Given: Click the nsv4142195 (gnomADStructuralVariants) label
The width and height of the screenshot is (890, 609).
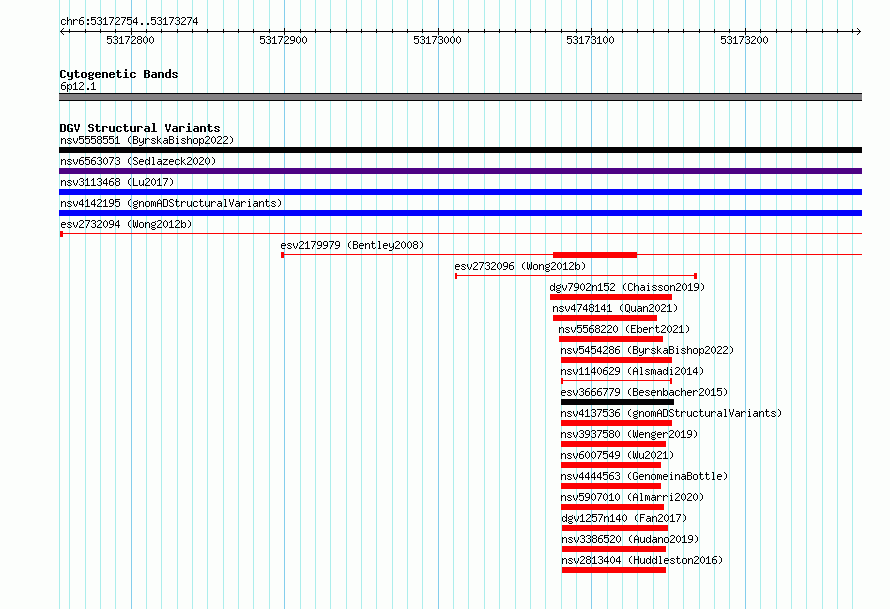Looking at the screenshot, I should pos(171,203).
